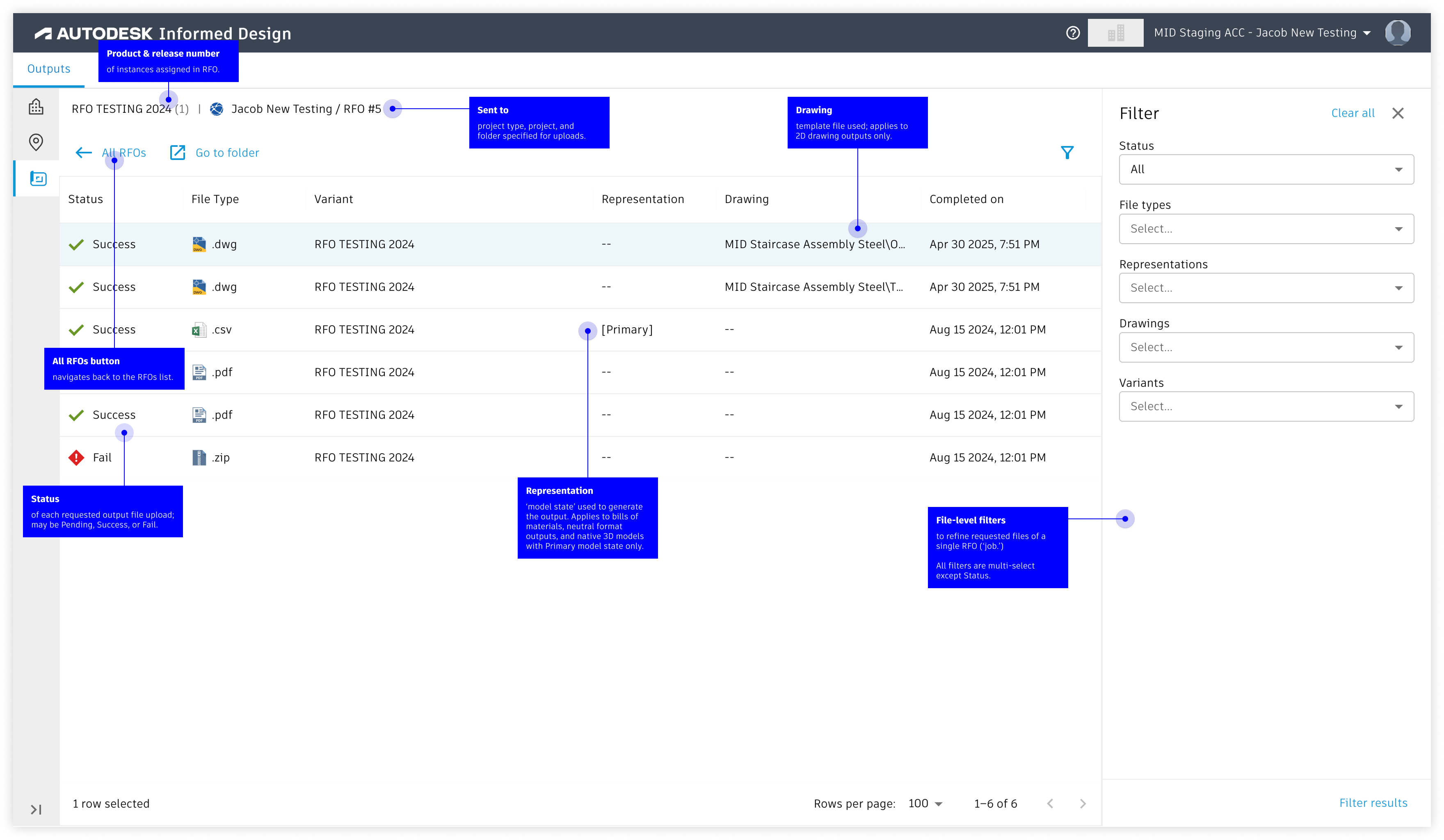Close the Filter panel
The width and height of the screenshot is (1444, 840).
click(x=1398, y=113)
